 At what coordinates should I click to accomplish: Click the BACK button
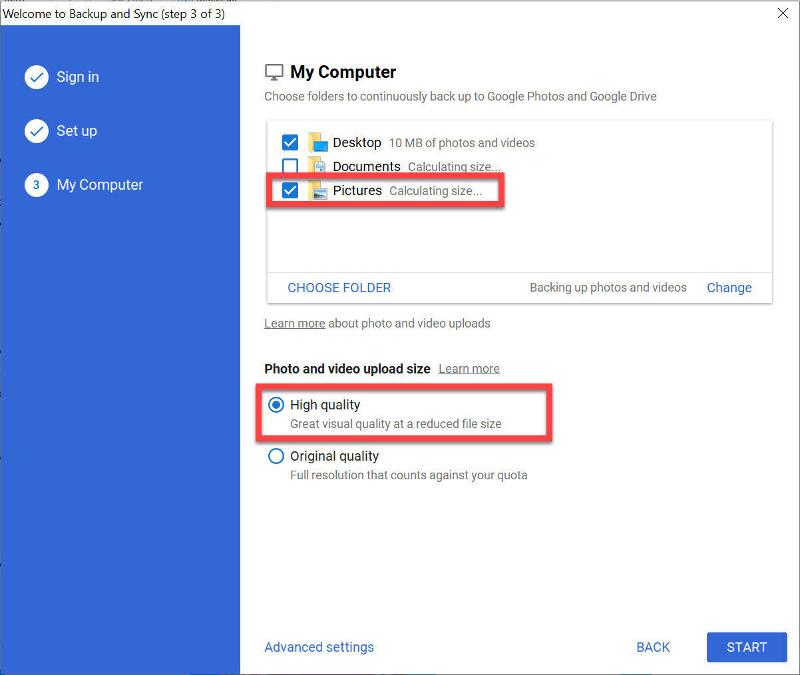[653, 647]
